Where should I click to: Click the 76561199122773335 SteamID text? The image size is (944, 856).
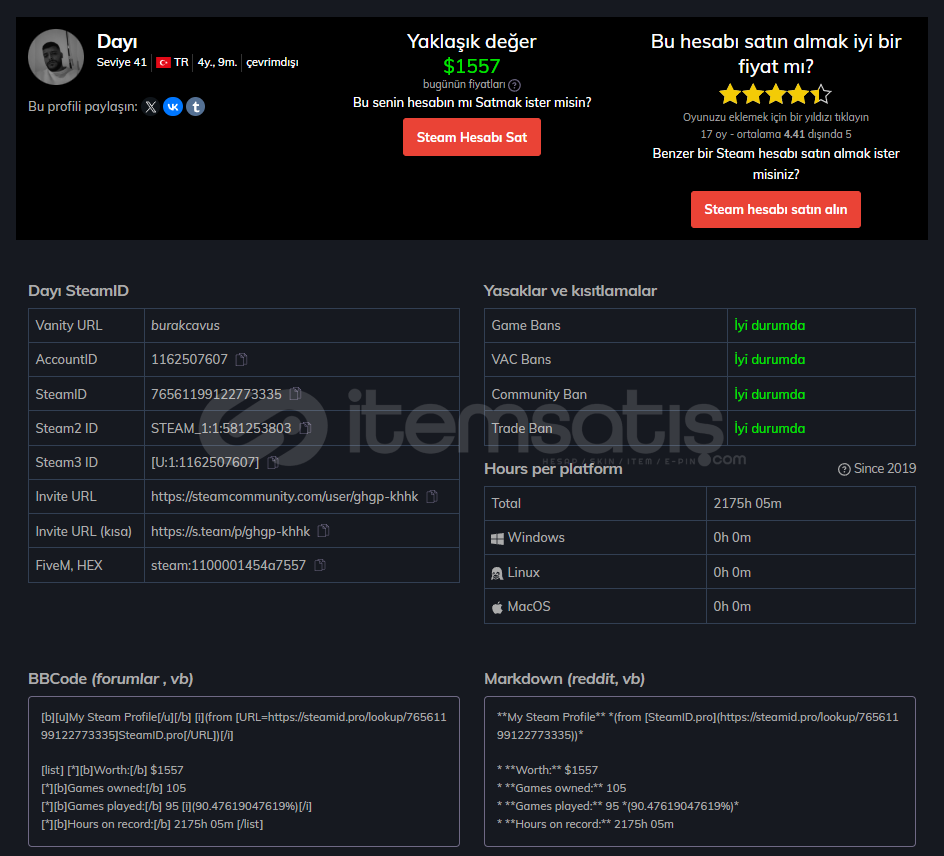pyautogui.click(x=216, y=394)
